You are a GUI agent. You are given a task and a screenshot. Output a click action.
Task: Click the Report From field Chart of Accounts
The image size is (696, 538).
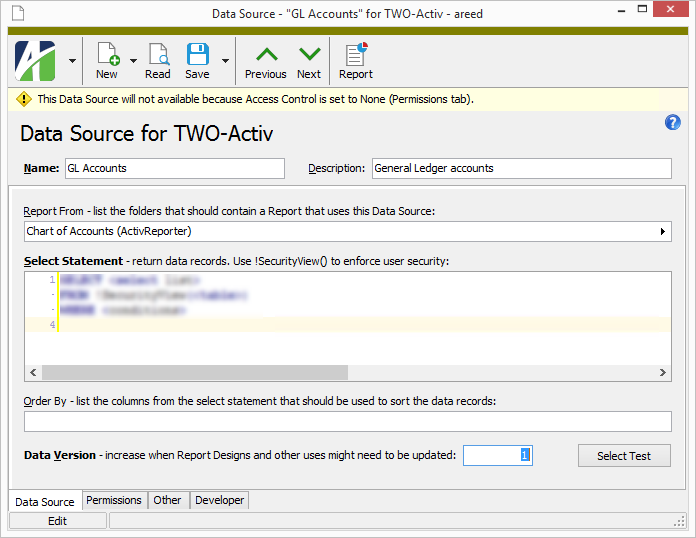(x=348, y=231)
